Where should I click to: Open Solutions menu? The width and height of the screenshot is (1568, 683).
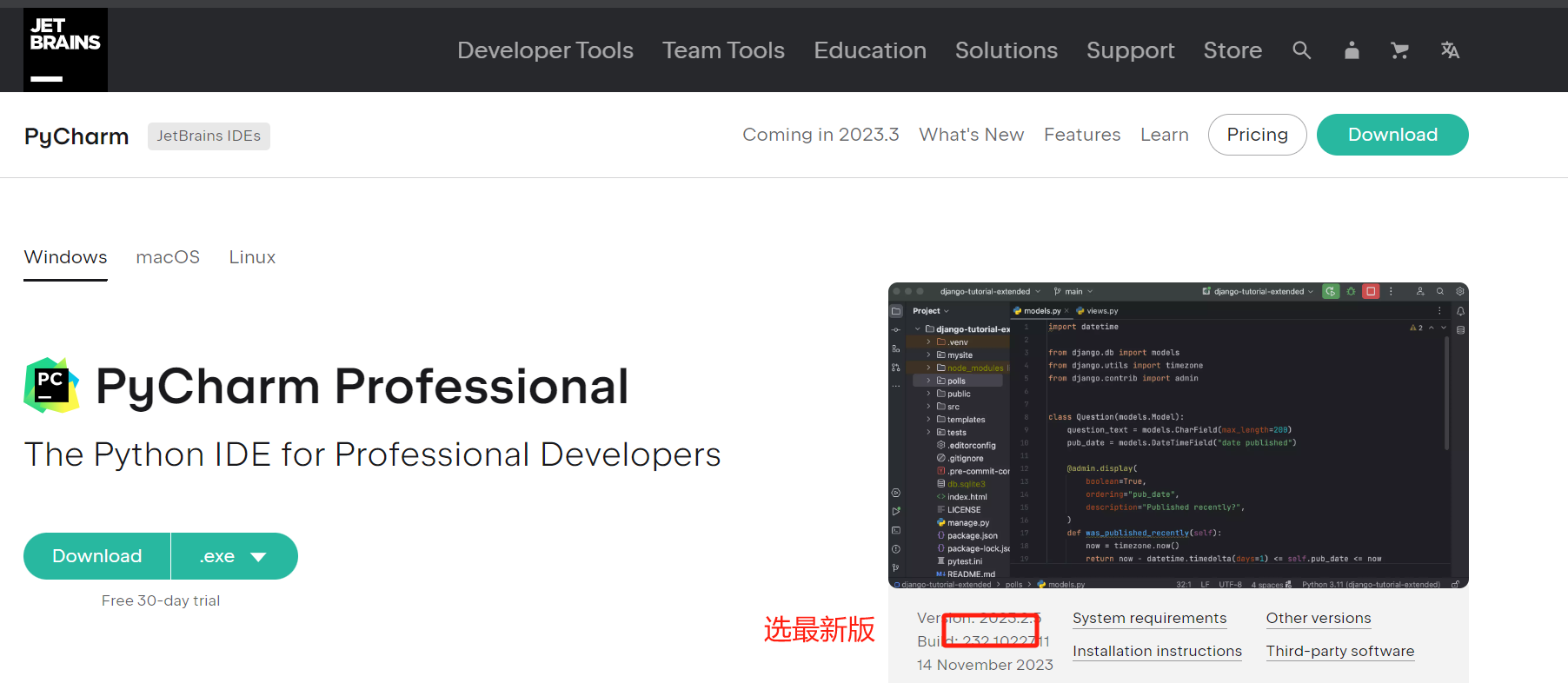click(x=1007, y=50)
